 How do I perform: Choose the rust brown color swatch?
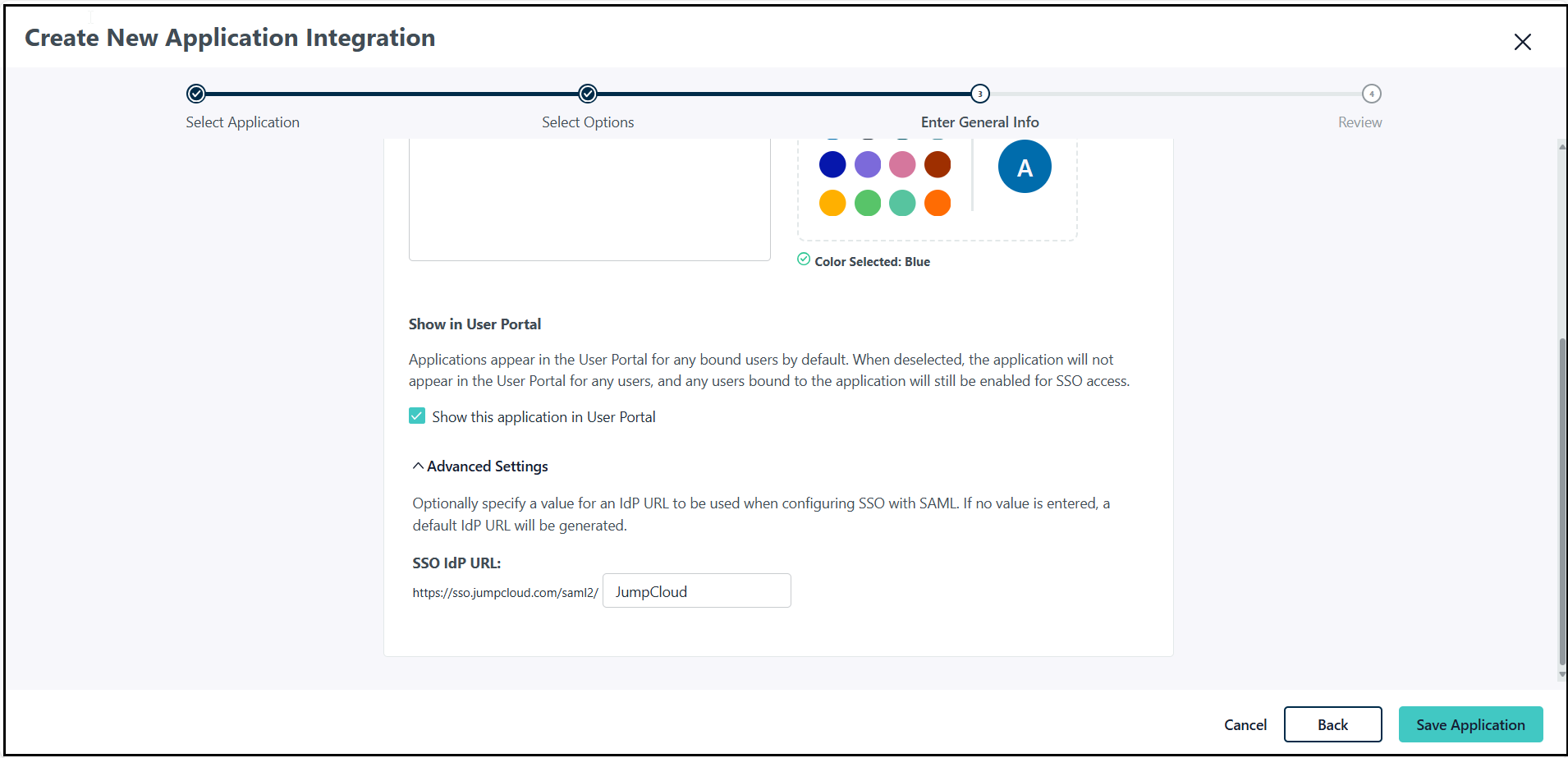pyautogui.click(x=938, y=164)
